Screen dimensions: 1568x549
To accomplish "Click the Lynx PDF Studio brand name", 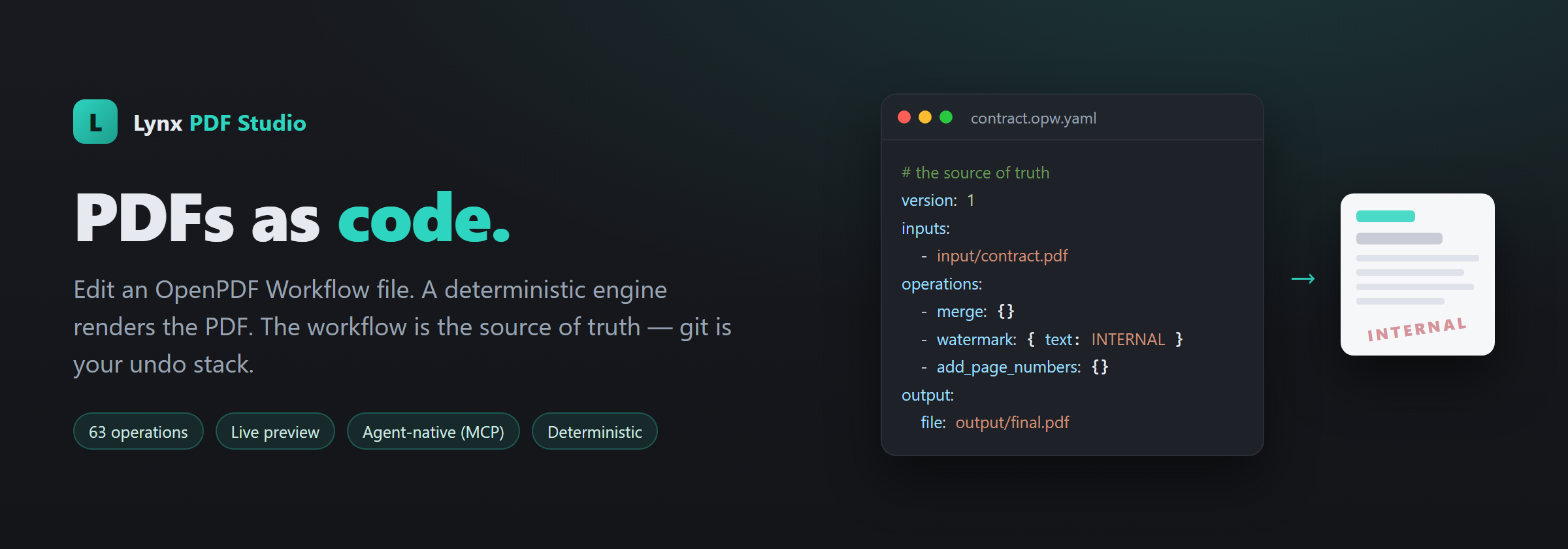I will click(x=220, y=123).
